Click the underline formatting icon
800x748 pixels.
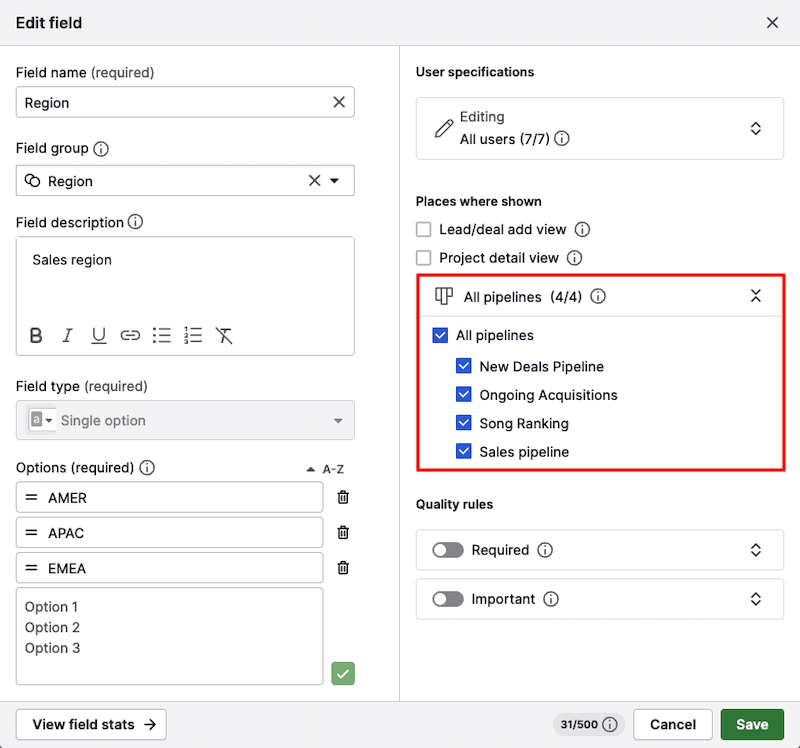(x=99, y=336)
